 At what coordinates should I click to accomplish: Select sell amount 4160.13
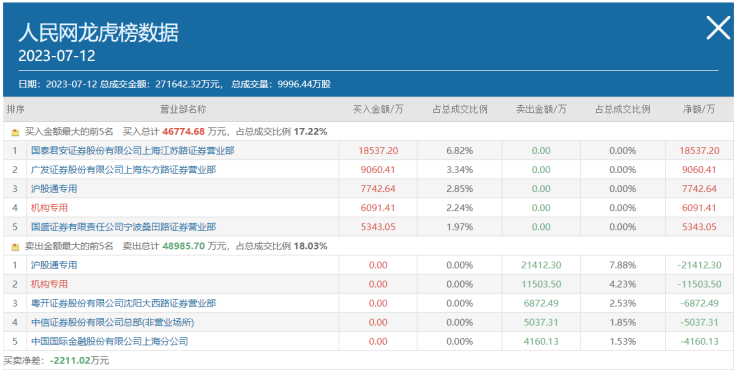point(541,341)
